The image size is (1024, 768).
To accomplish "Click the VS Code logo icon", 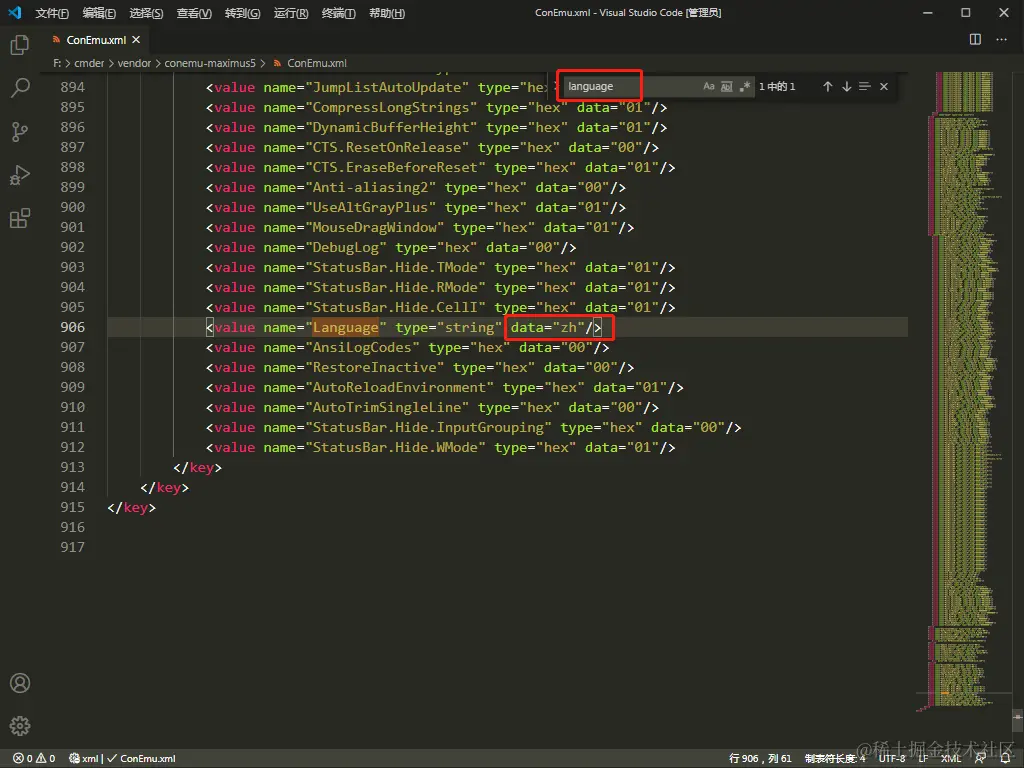I will point(14,12).
